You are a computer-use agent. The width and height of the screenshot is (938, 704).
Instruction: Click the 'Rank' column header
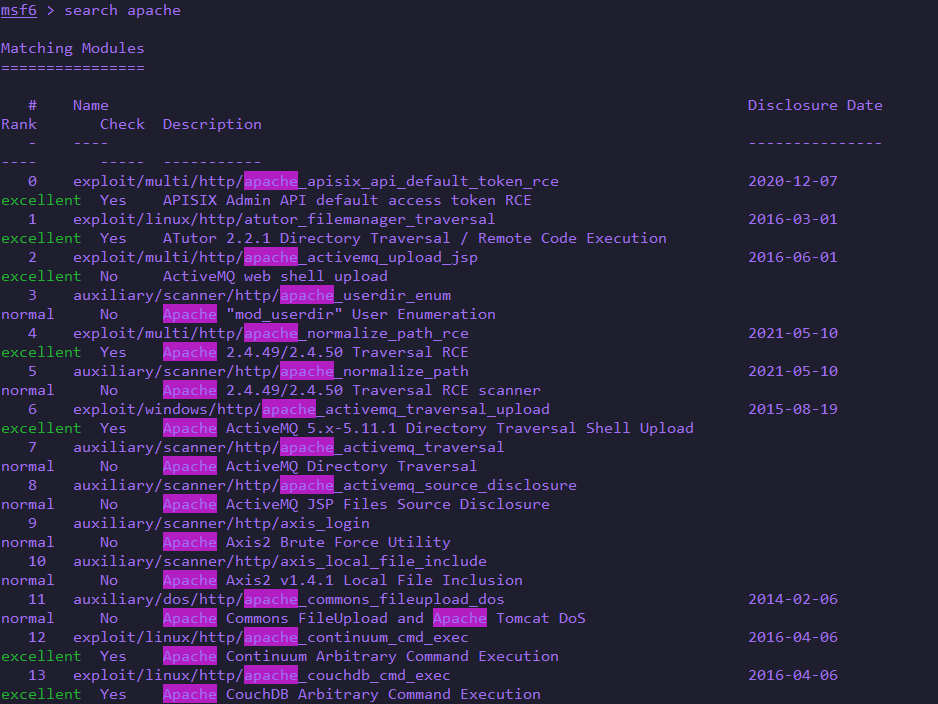pos(19,124)
